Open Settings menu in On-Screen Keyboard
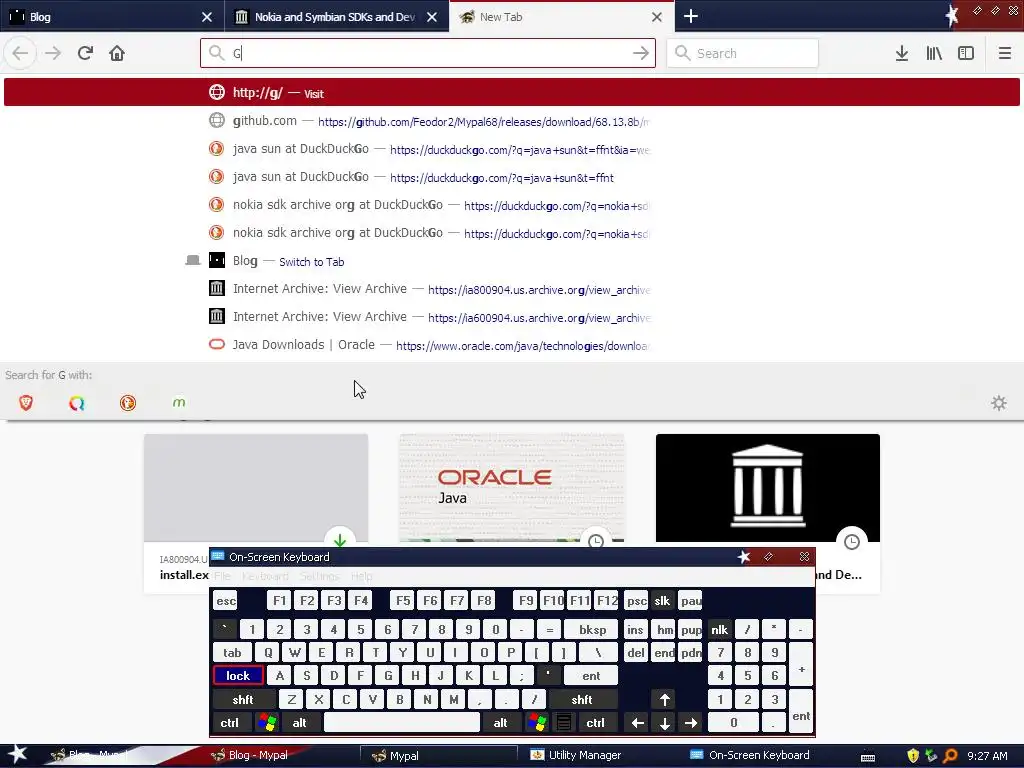 coord(319,576)
